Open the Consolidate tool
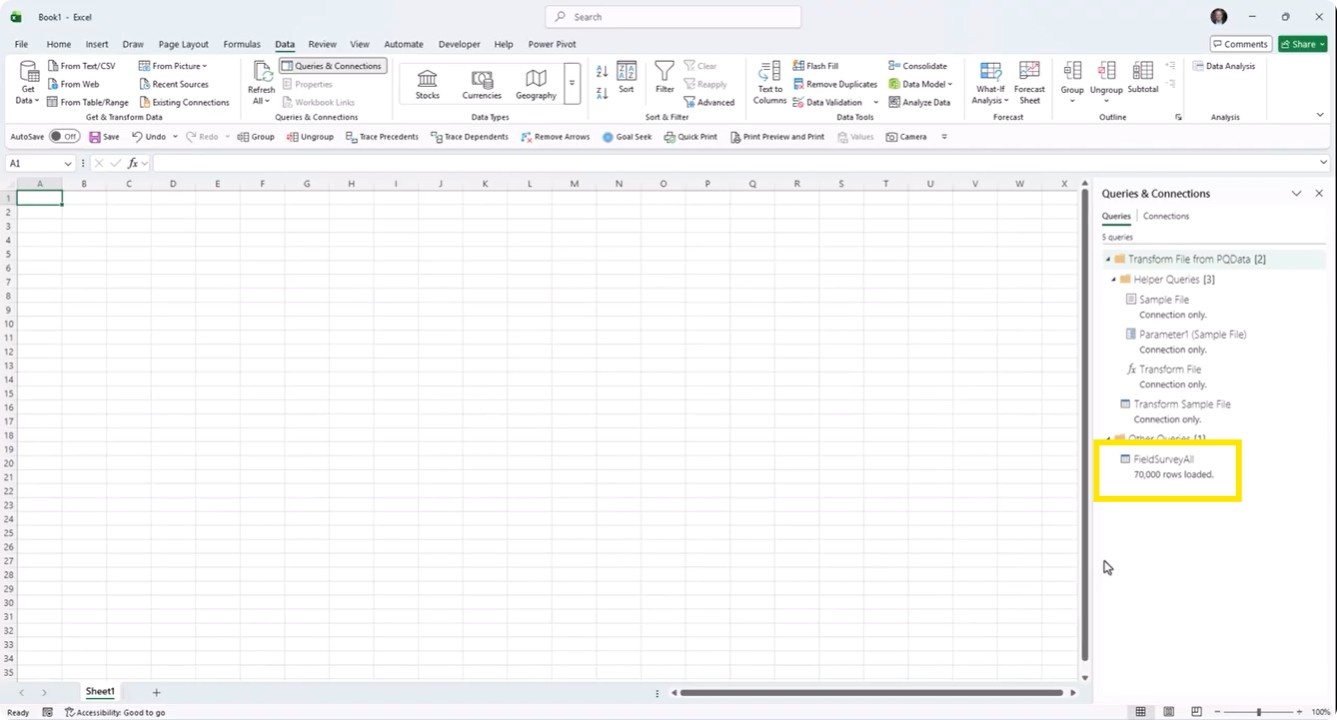 917,66
